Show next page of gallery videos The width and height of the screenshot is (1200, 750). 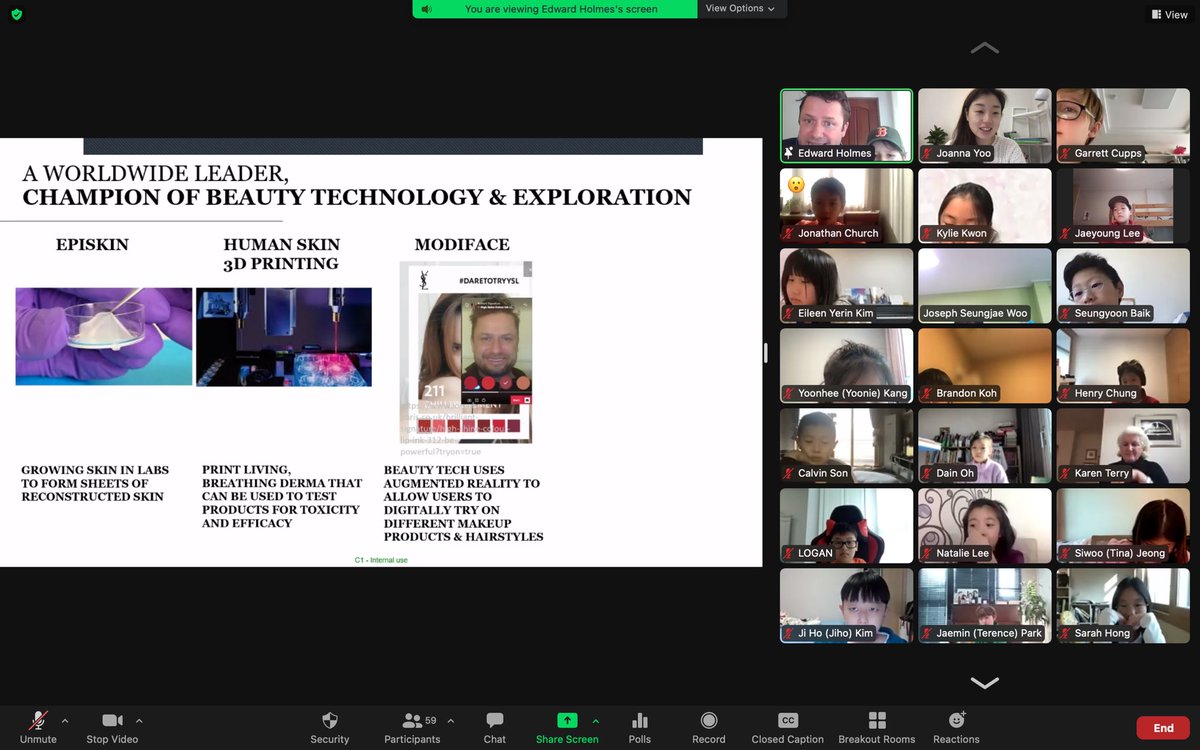tap(984, 683)
